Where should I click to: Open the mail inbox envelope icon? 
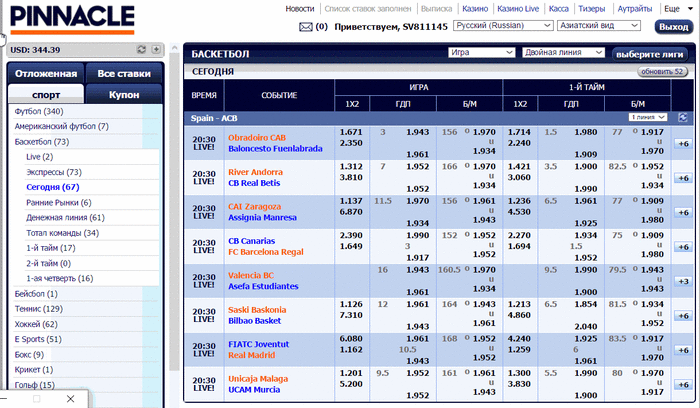[x=306, y=27]
